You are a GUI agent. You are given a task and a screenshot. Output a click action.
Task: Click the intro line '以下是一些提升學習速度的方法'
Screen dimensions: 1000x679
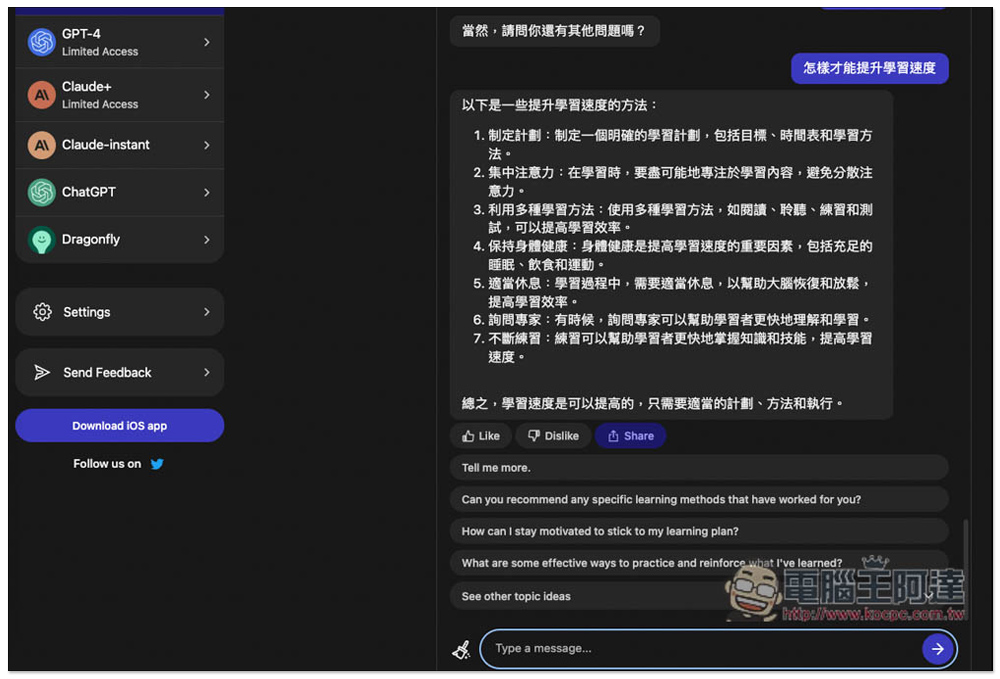pos(559,105)
